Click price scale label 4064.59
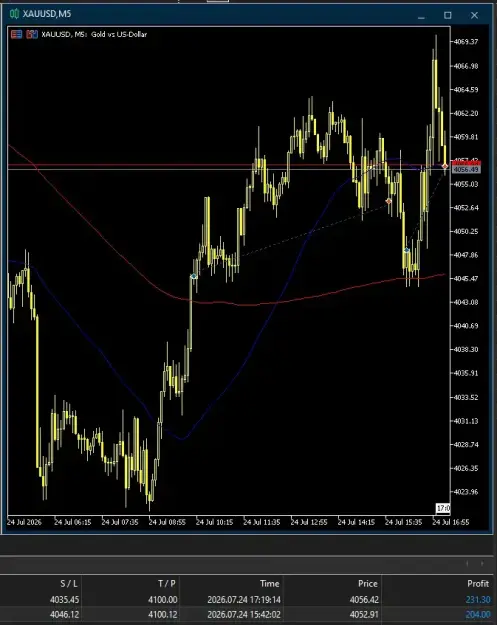The height and width of the screenshot is (625, 497). point(466,89)
